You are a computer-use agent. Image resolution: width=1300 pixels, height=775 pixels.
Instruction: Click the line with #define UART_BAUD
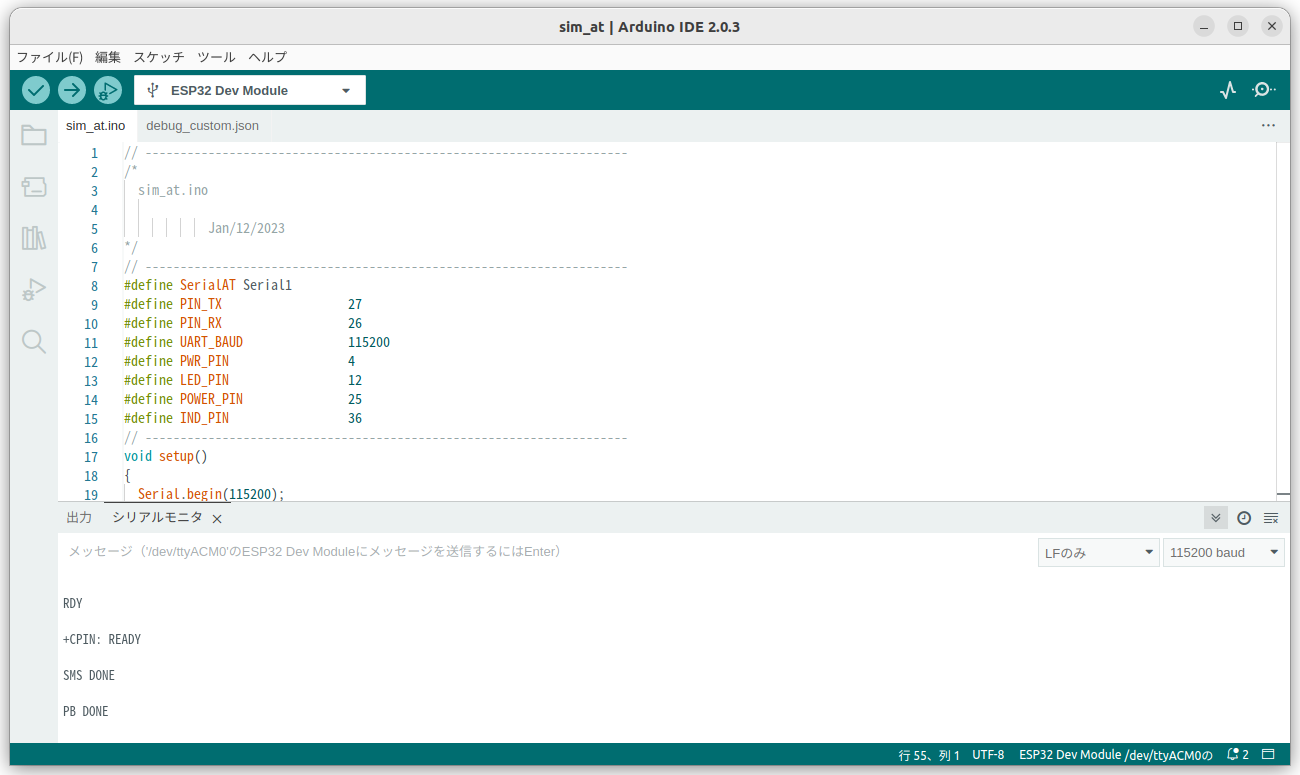click(257, 342)
